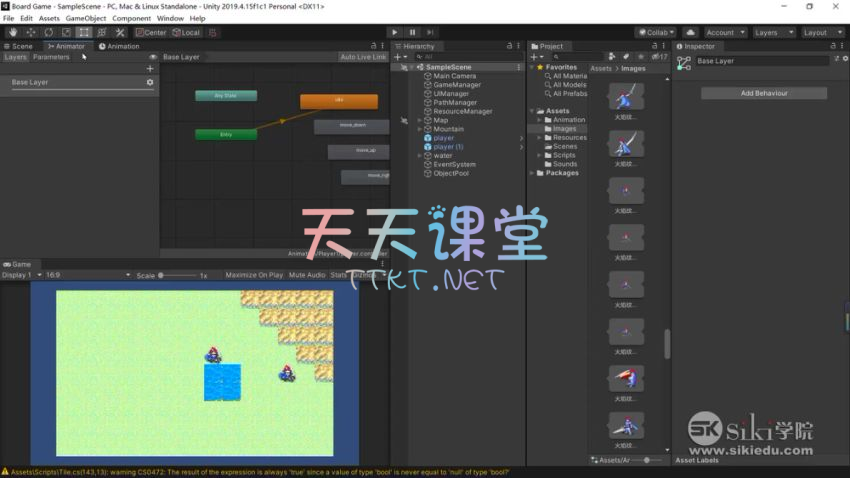The image size is (850, 478).
Task: Select the Move tool
Action: [31, 32]
